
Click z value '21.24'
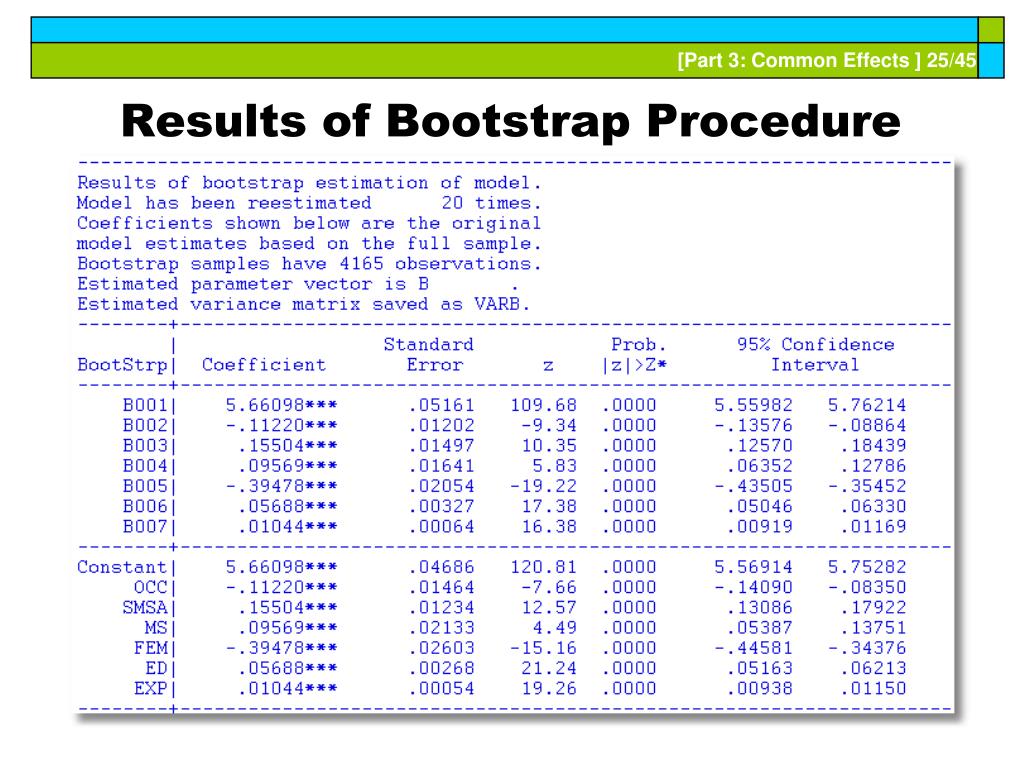tap(549, 669)
